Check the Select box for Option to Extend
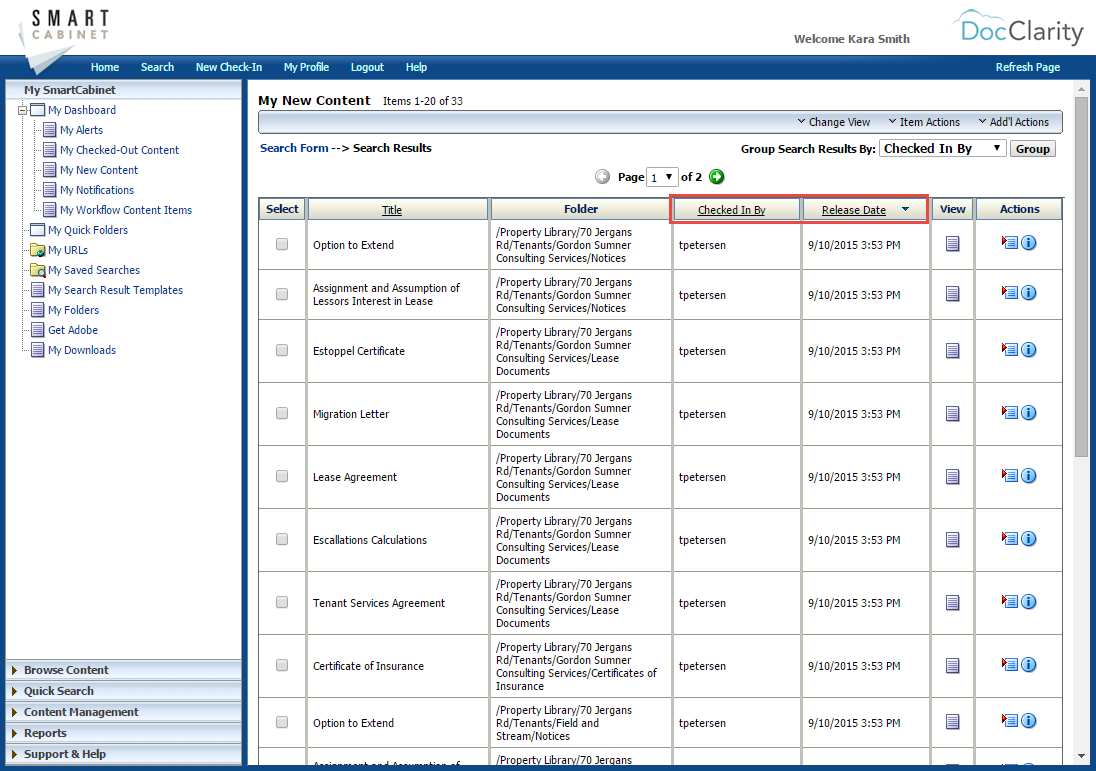1096x771 pixels. (x=281, y=244)
